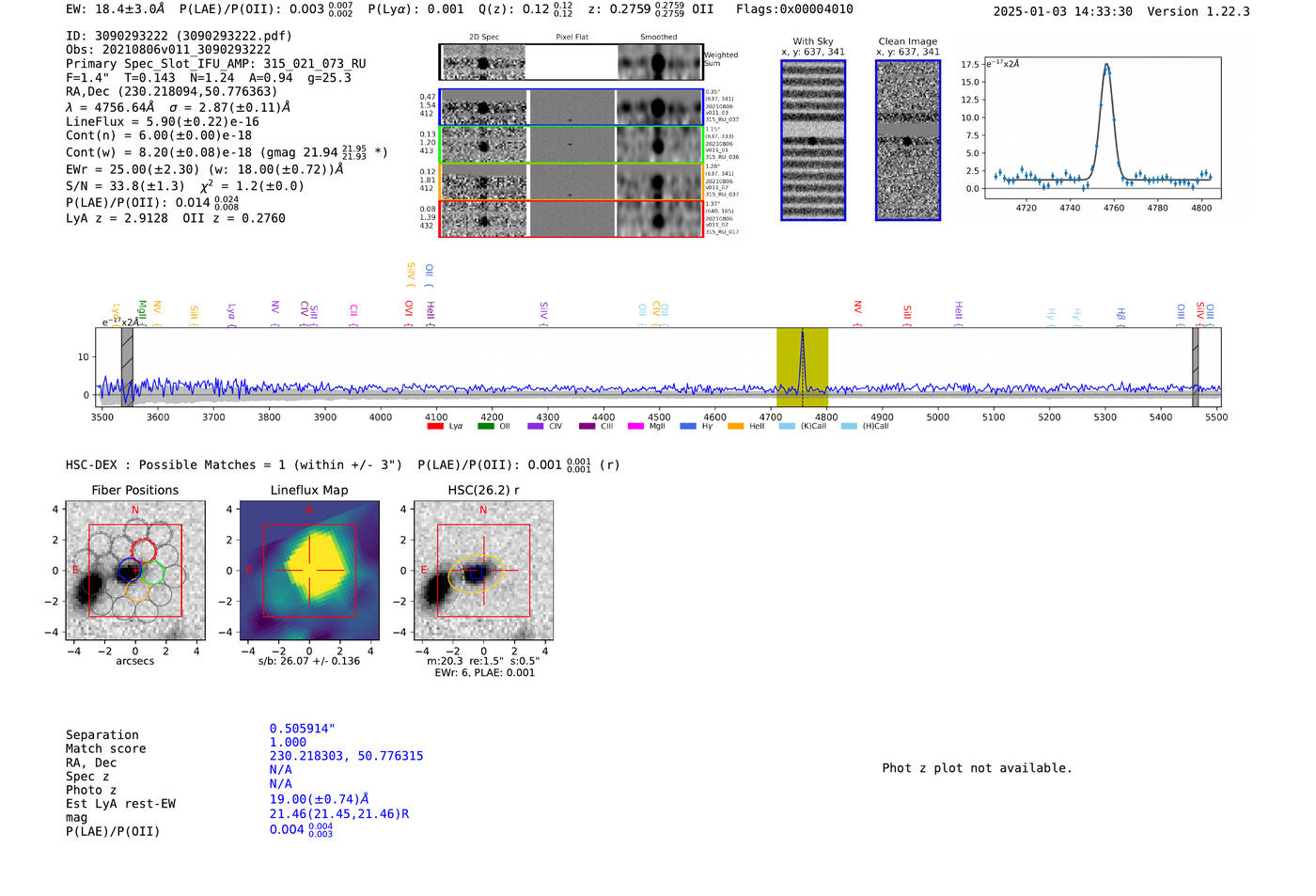
Task: Click the Primary Spec_Slot_IFU_AMP 315_021_073_RU line
Action: (216, 64)
